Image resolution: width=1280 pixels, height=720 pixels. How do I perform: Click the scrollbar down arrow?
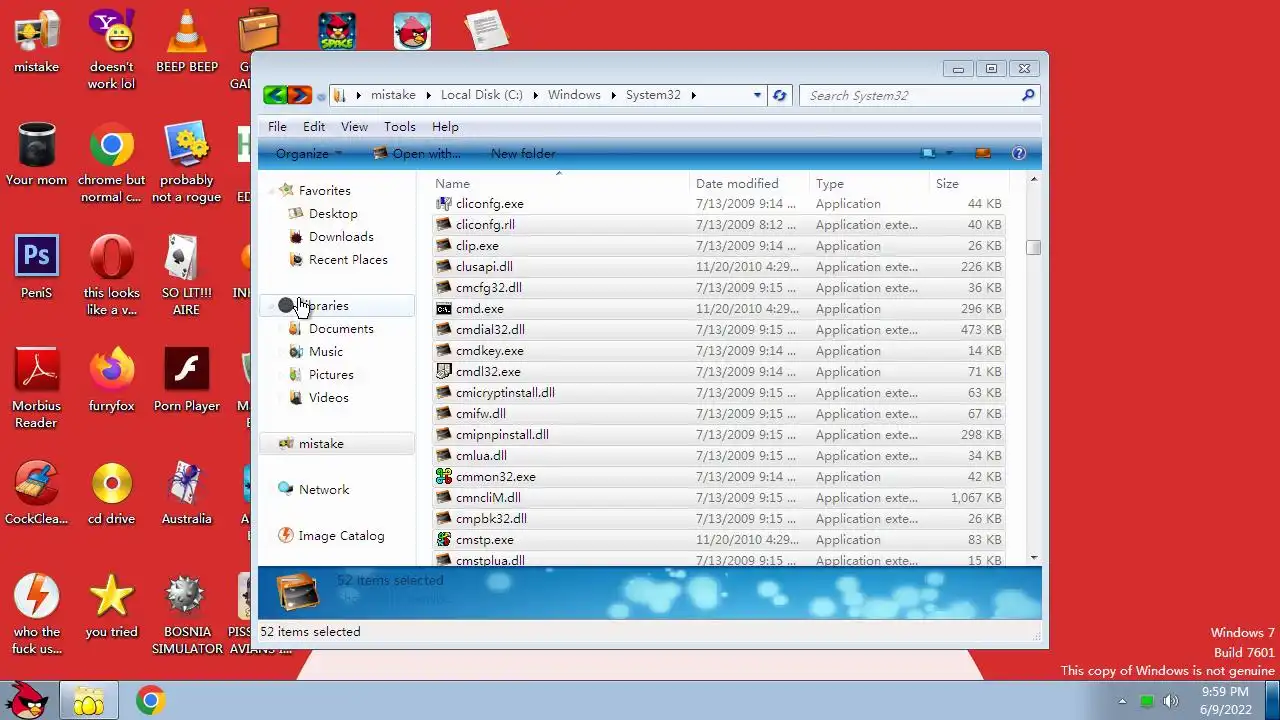[1033, 558]
